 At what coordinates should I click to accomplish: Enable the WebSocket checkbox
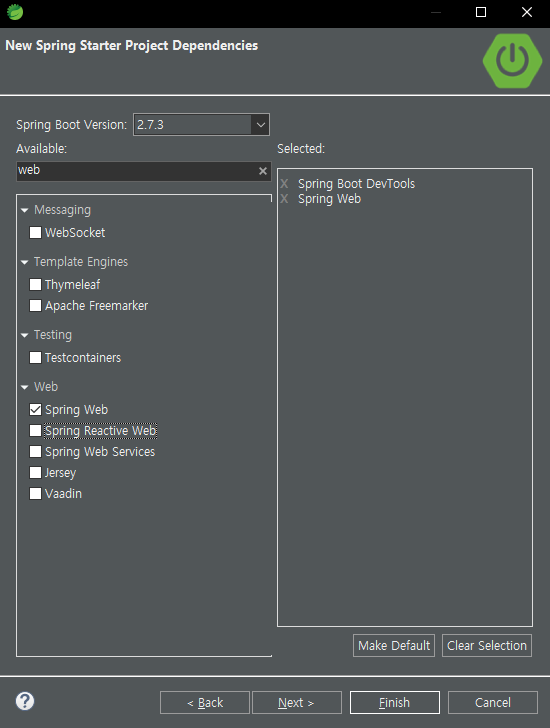click(x=35, y=233)
